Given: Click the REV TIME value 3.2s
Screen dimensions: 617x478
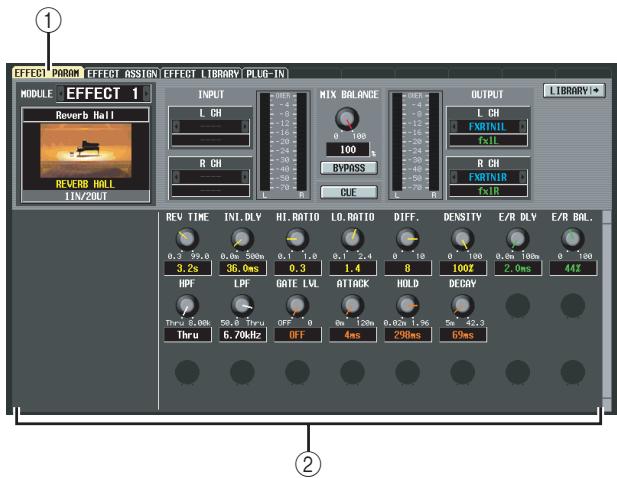Looking at the screenshot, I should pos(188,268).
